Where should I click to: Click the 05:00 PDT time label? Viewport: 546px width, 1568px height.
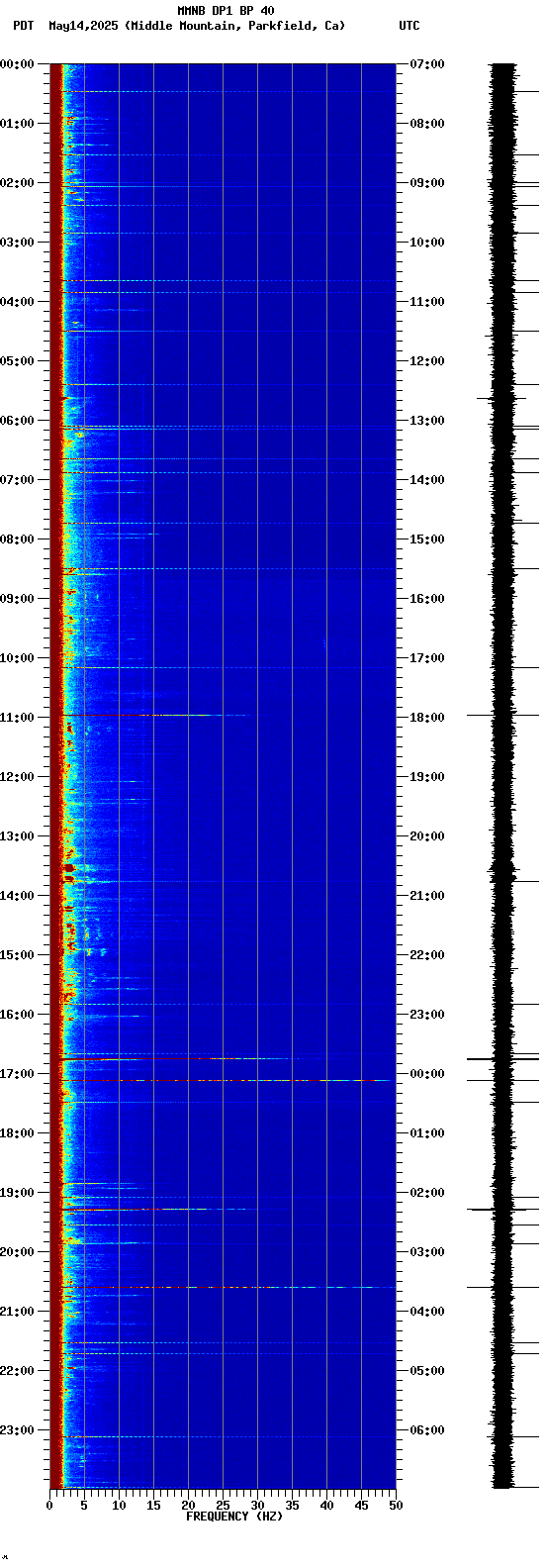[x=17, y=361]
